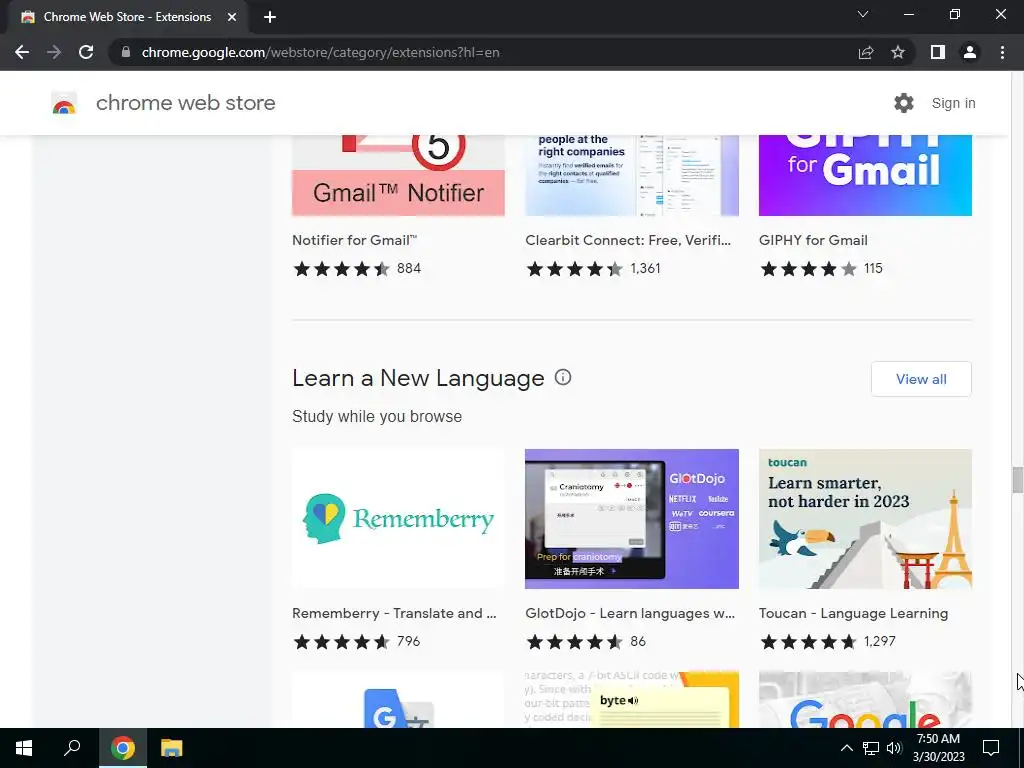Open a new browser tab
The height and width of the screenshot is (768, 1024).
[x=270, y=17]
